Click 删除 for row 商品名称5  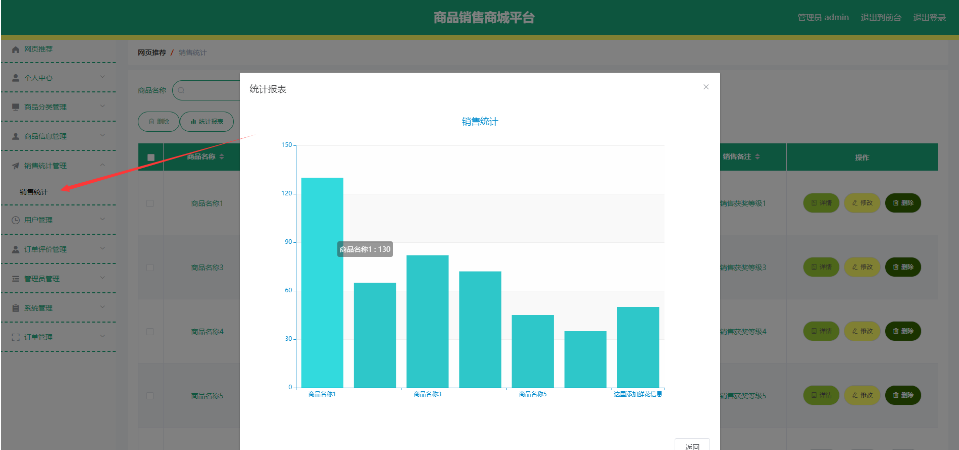[x=903, y=396]
